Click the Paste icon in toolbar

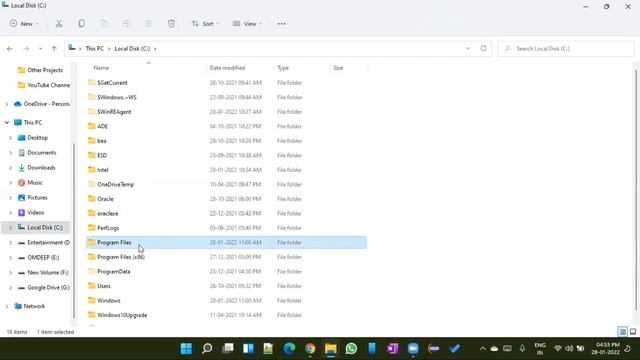click(x=104, y=24)
